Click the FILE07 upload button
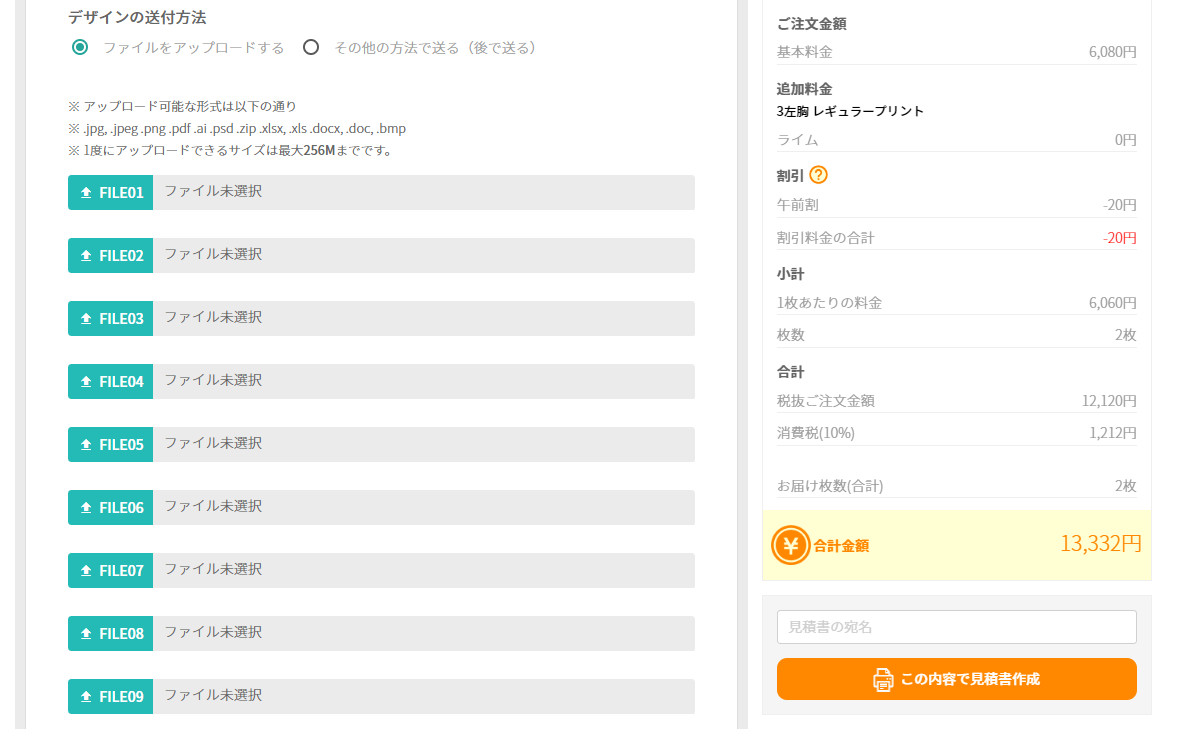This screenshot has width=1177, height=729. [111, 571]
